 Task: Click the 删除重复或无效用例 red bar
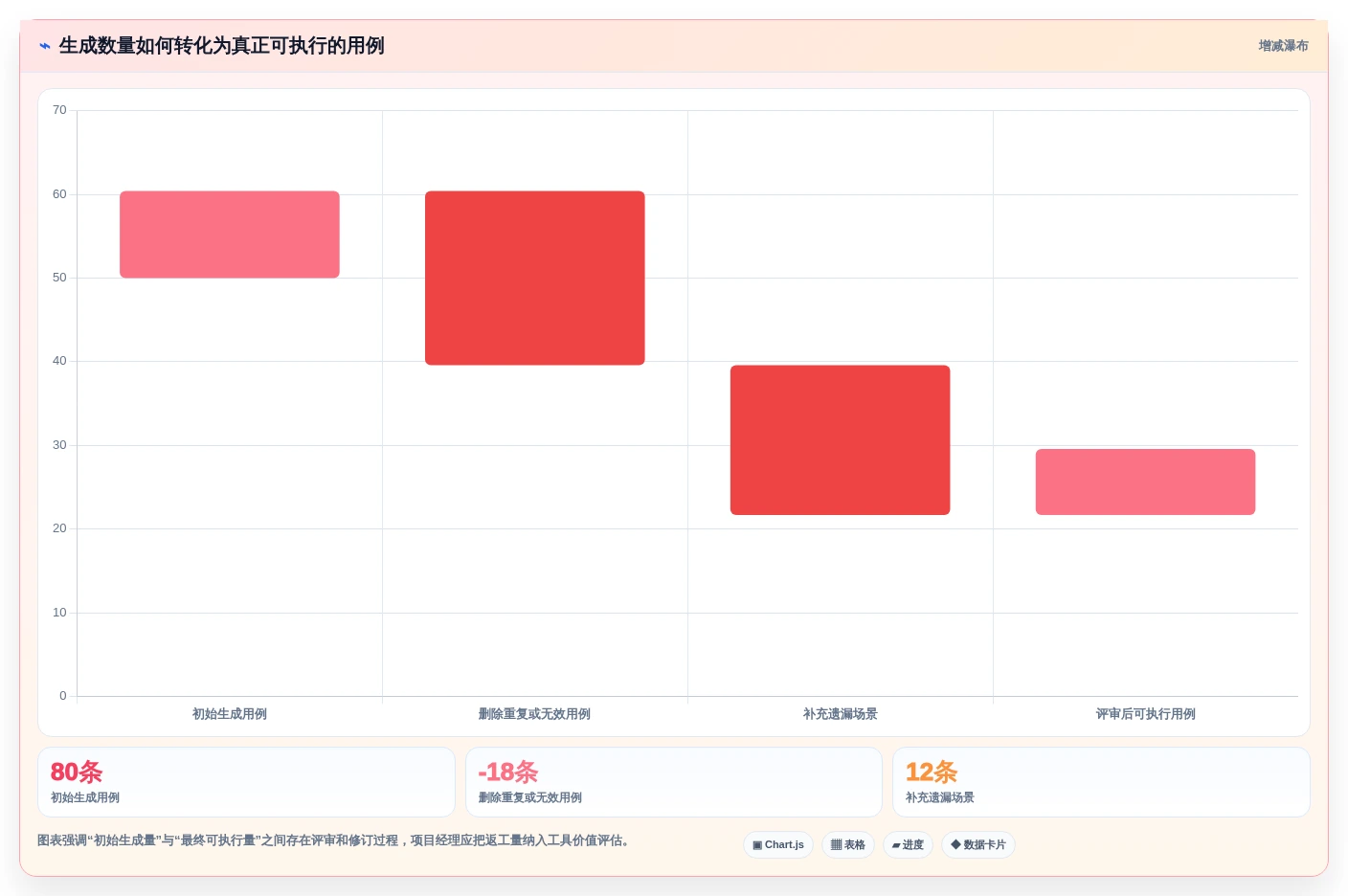click(x=535, y=278)
